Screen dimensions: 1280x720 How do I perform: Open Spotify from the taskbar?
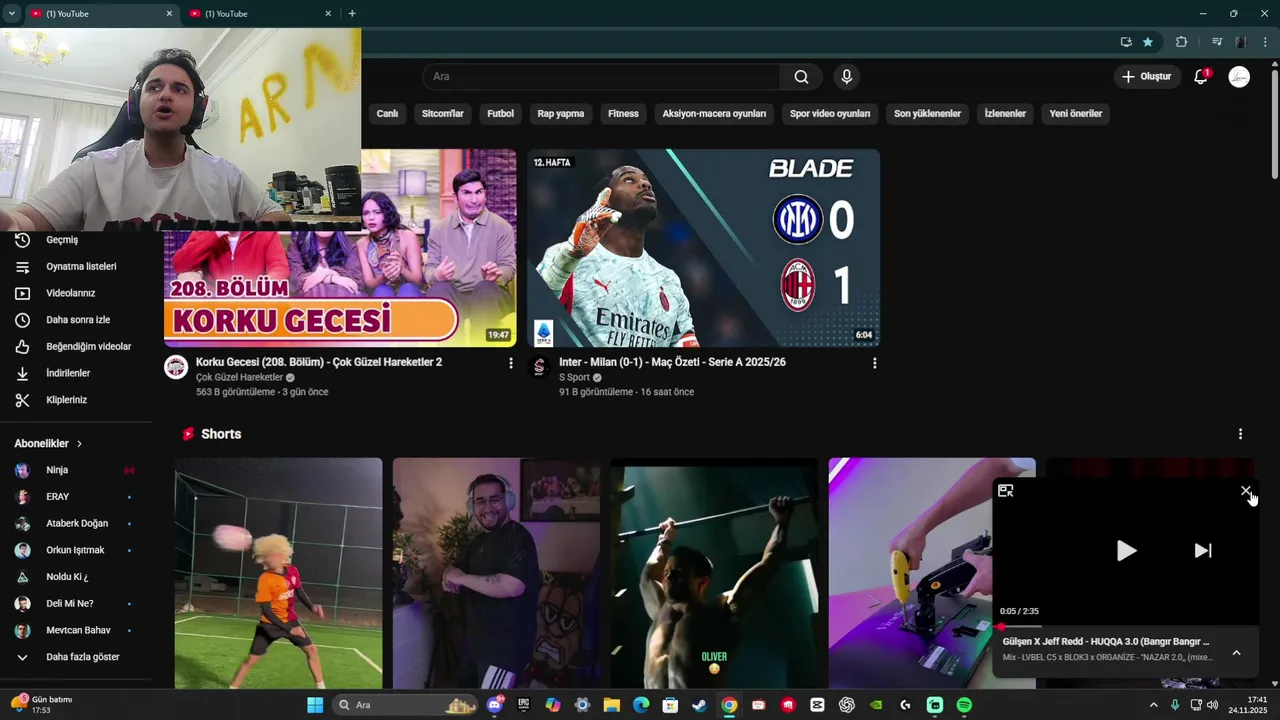click(x=964, y=705)
